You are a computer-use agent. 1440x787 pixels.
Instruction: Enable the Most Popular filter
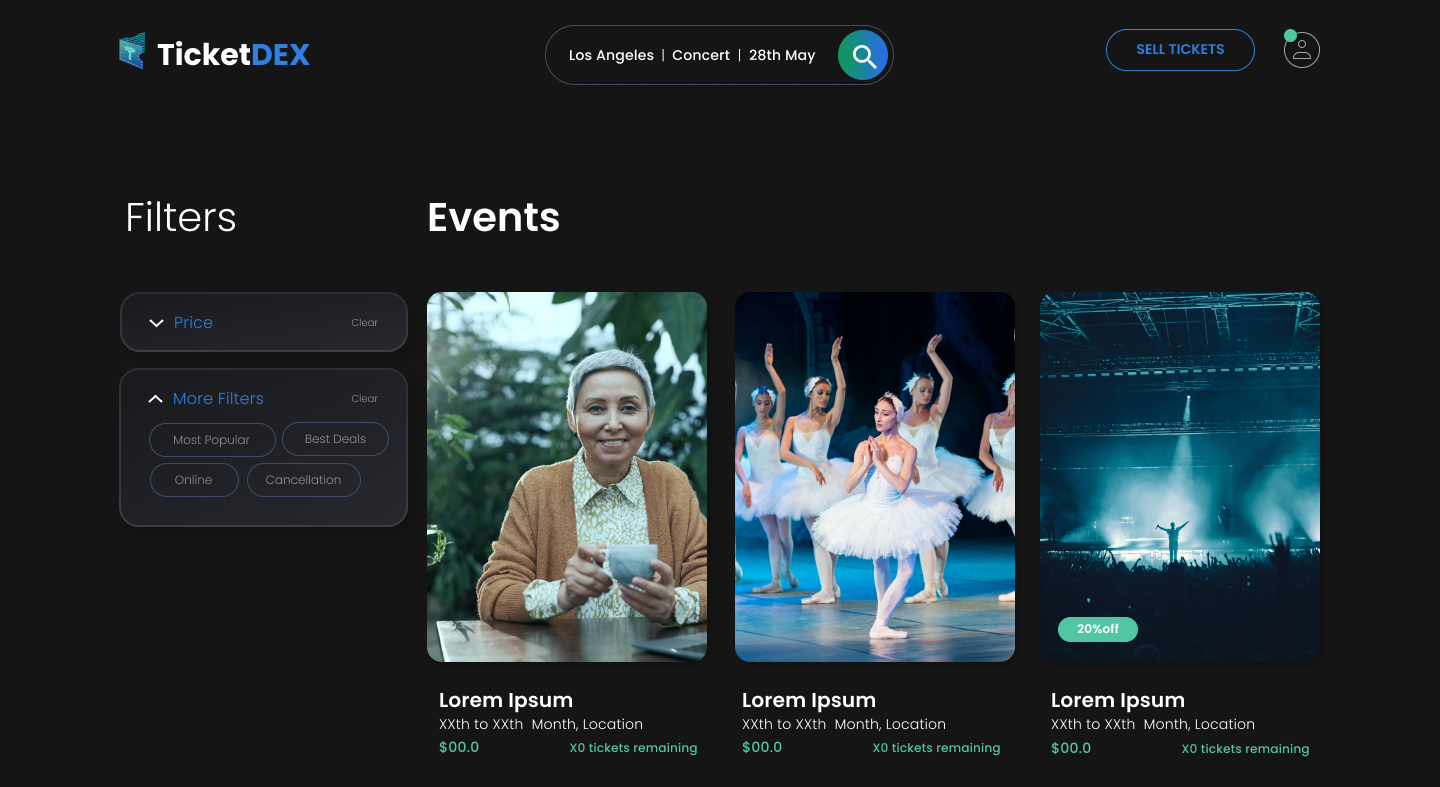tap(212, 439)
